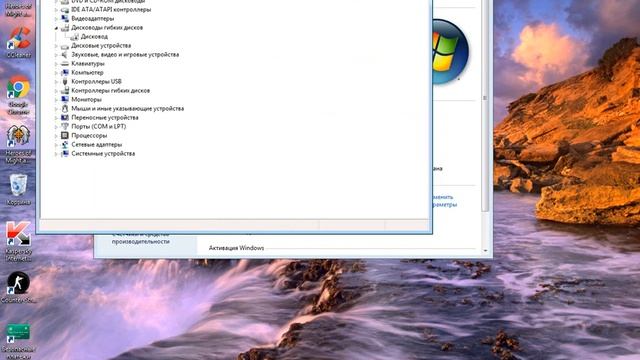This screenshot has height=360, width=640.
Task: Collapse the Дисководы гибких дисков node
Action: (x=56, y=28)
